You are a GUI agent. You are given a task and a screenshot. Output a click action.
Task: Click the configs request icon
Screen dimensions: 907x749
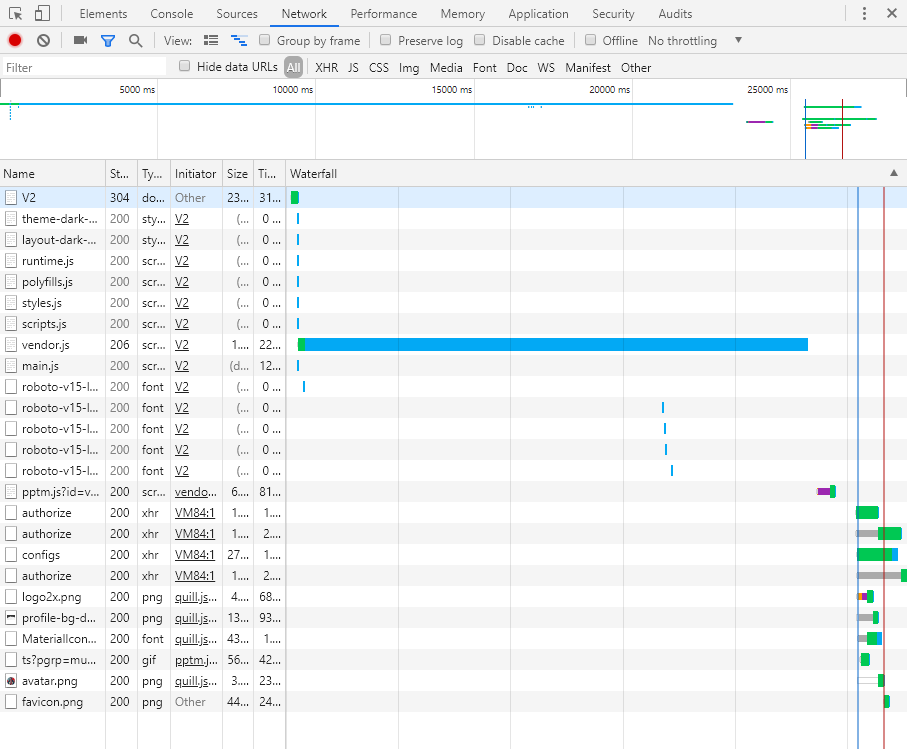pyautogui.click(x=11, y=555)
